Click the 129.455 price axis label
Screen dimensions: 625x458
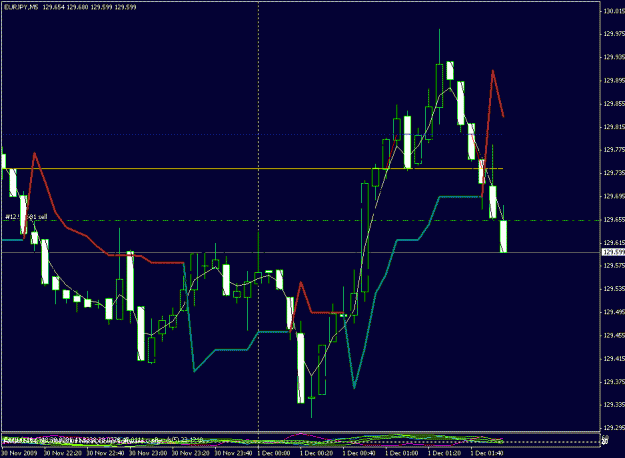tap(614, 335)
